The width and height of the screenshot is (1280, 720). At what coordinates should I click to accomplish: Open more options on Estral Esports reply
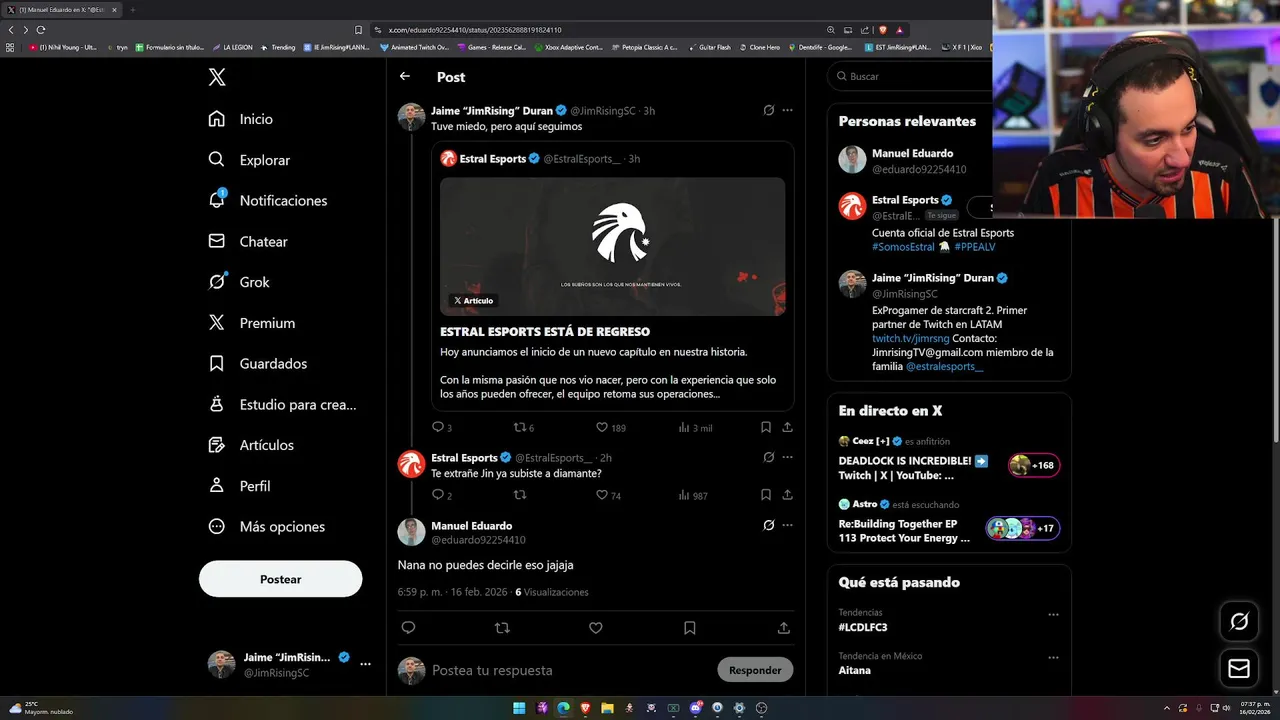tap(787, 457)
